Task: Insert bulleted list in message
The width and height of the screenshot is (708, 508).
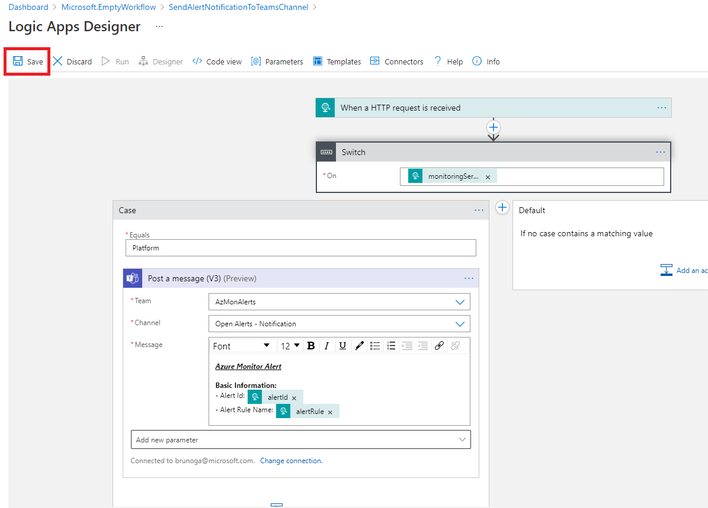Action: [375, 346]
